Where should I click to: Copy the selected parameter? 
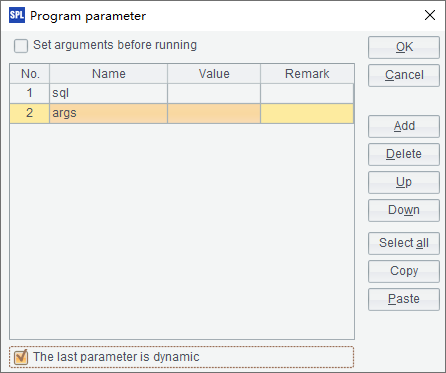pos(404,271)
